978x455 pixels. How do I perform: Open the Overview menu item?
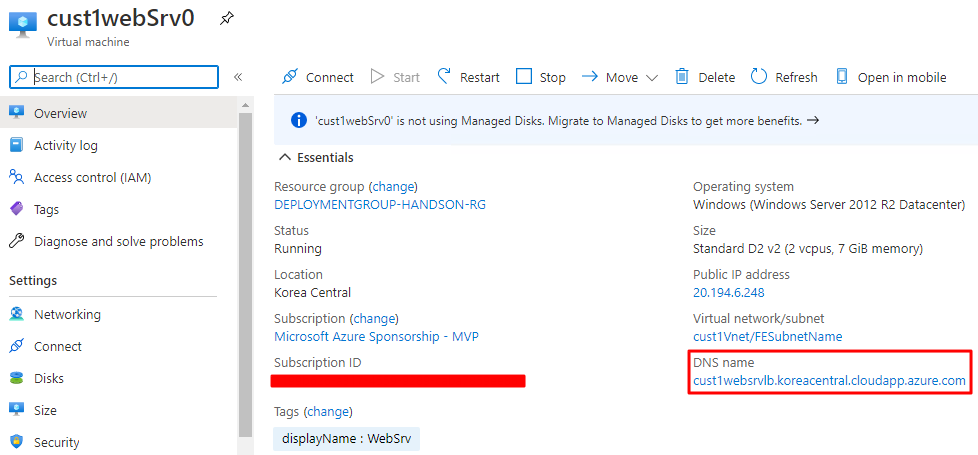point(119,113)
